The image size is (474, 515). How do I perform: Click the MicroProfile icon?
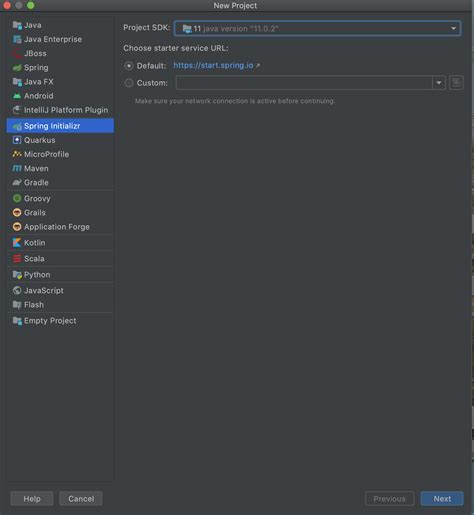click(17, 154)
